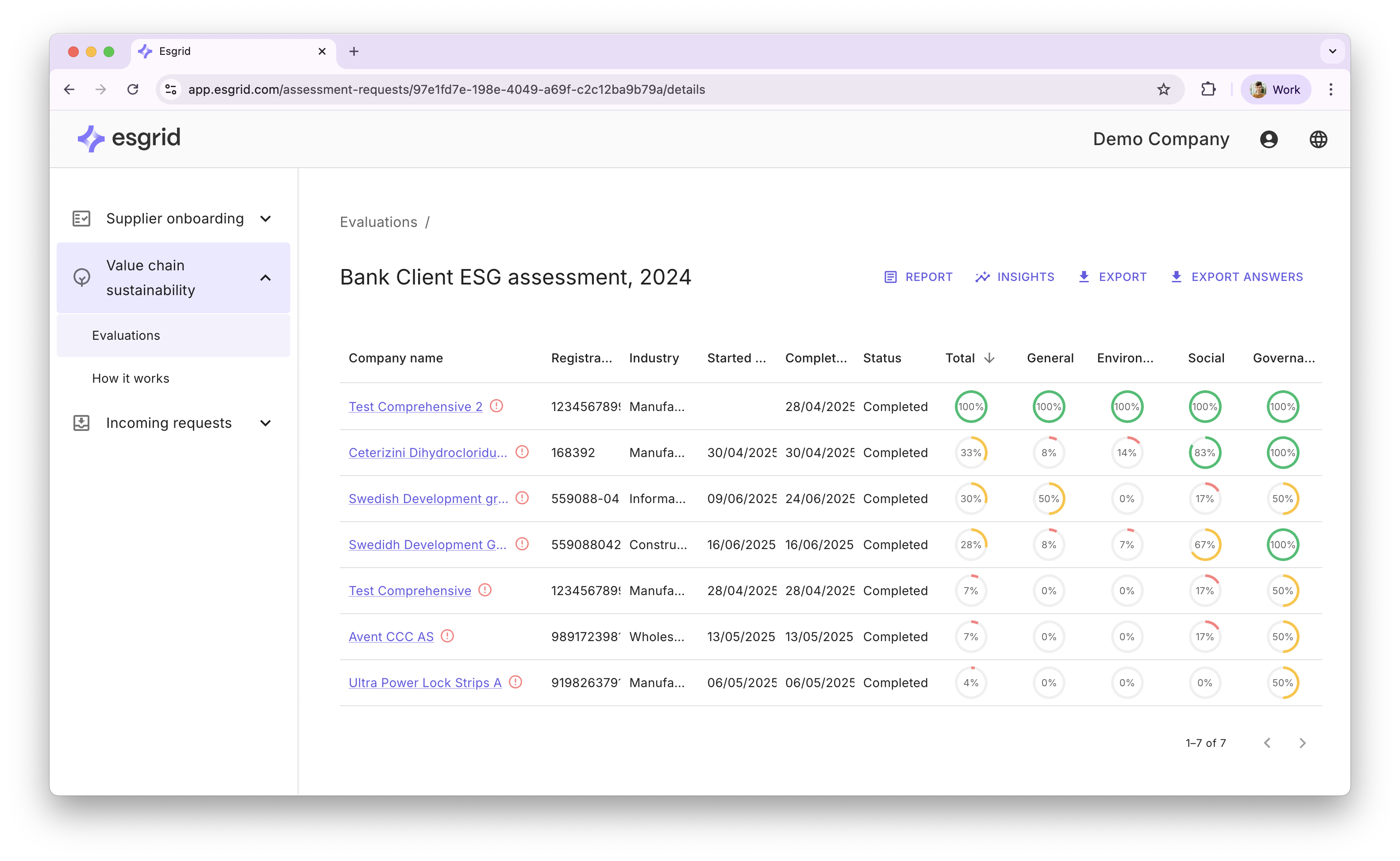
Task: Click the language globe icon
Action: [x=1319, y=138]
